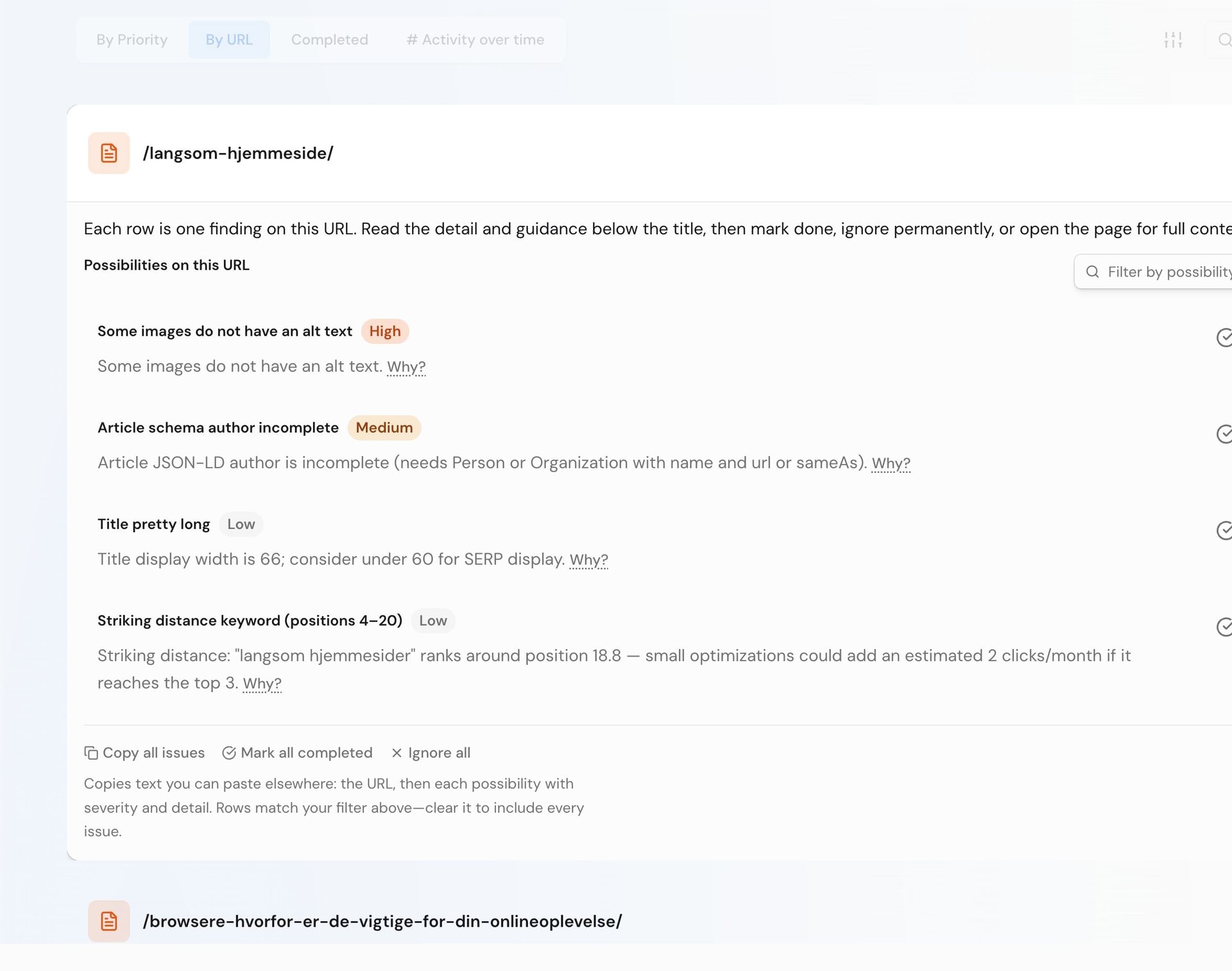
Task: Click the X icon beside Ignore all
Action: (397, 753)
